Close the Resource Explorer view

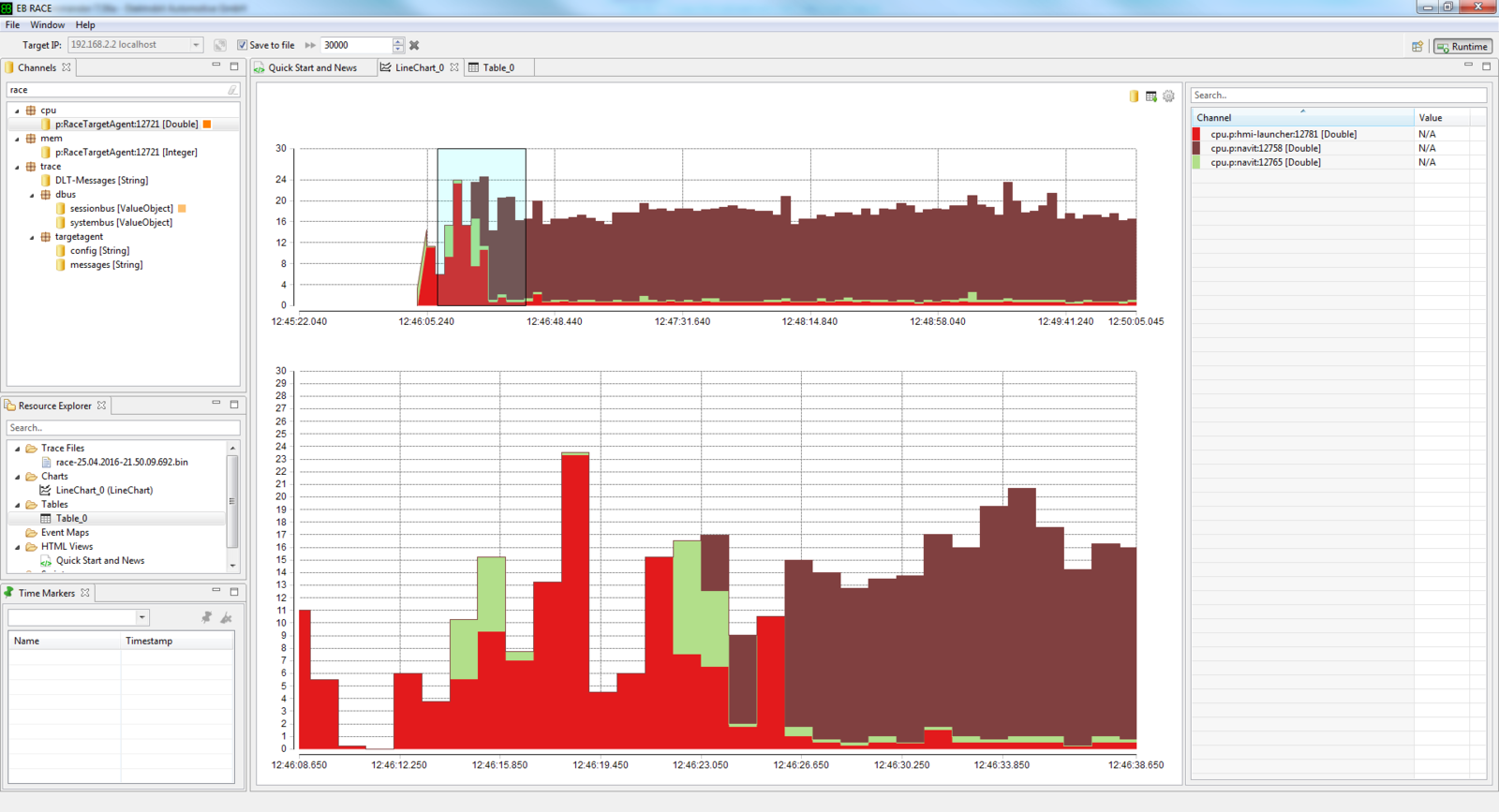tap(102, 406)
